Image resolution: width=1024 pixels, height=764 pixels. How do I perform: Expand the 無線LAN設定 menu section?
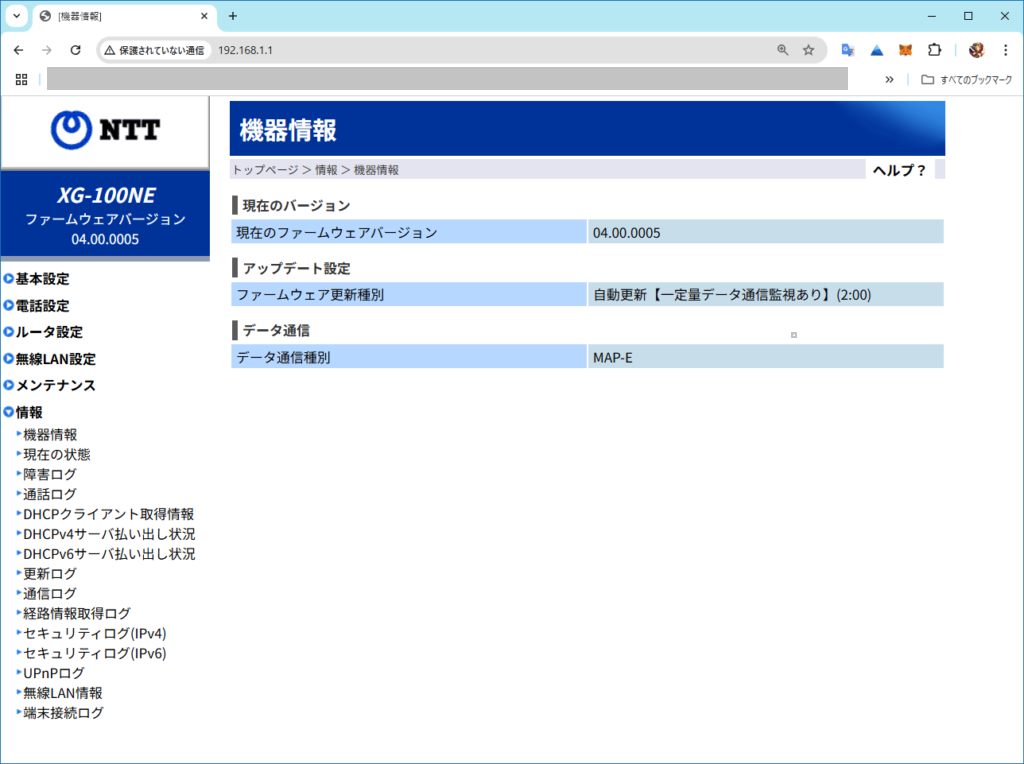(x=55, y=359)
